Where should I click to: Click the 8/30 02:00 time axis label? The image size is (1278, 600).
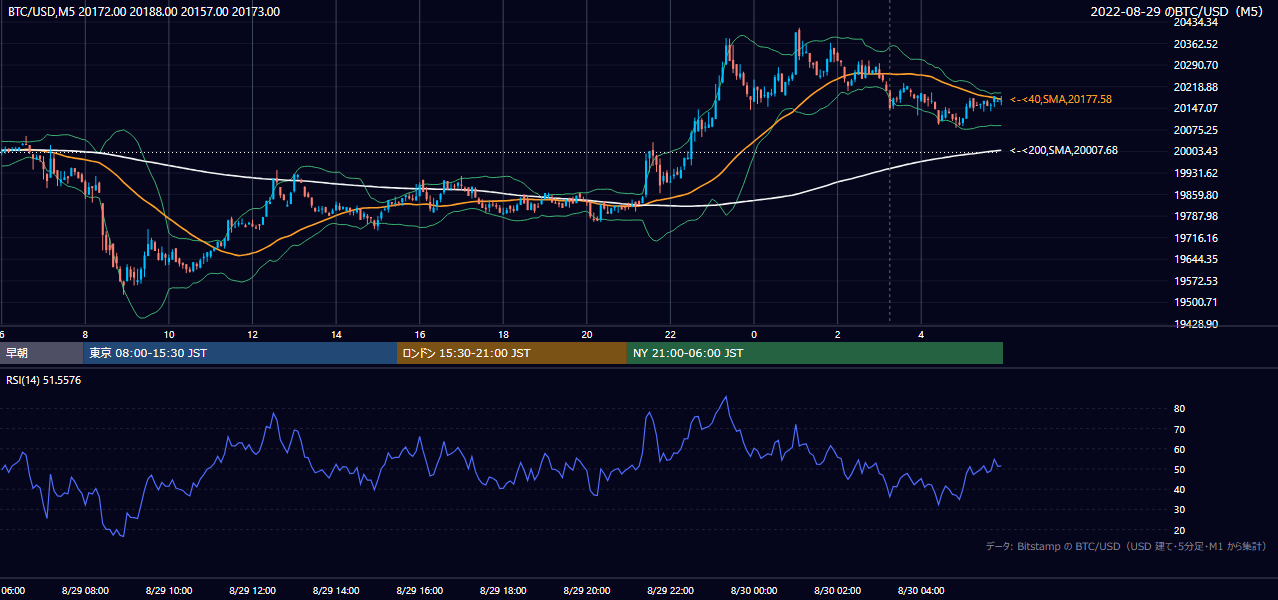837,591
